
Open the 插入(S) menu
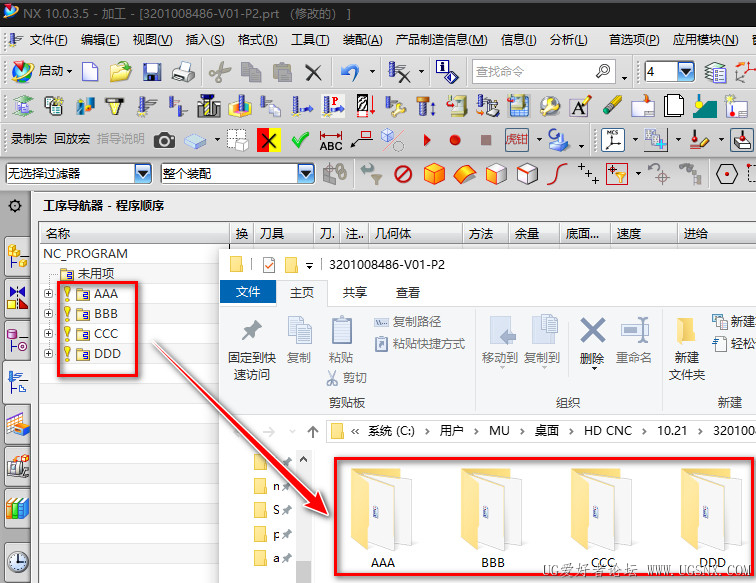(205, 40)
